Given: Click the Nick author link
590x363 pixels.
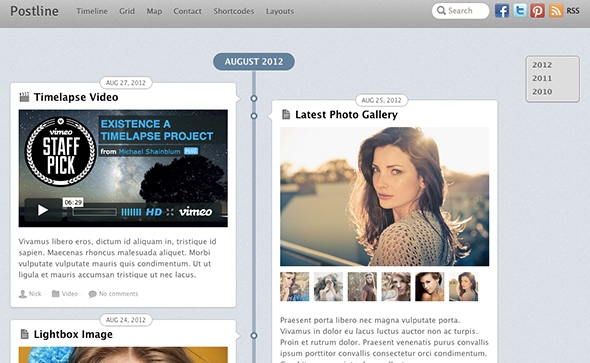Looking at the screenshot, I should (35, 294).
